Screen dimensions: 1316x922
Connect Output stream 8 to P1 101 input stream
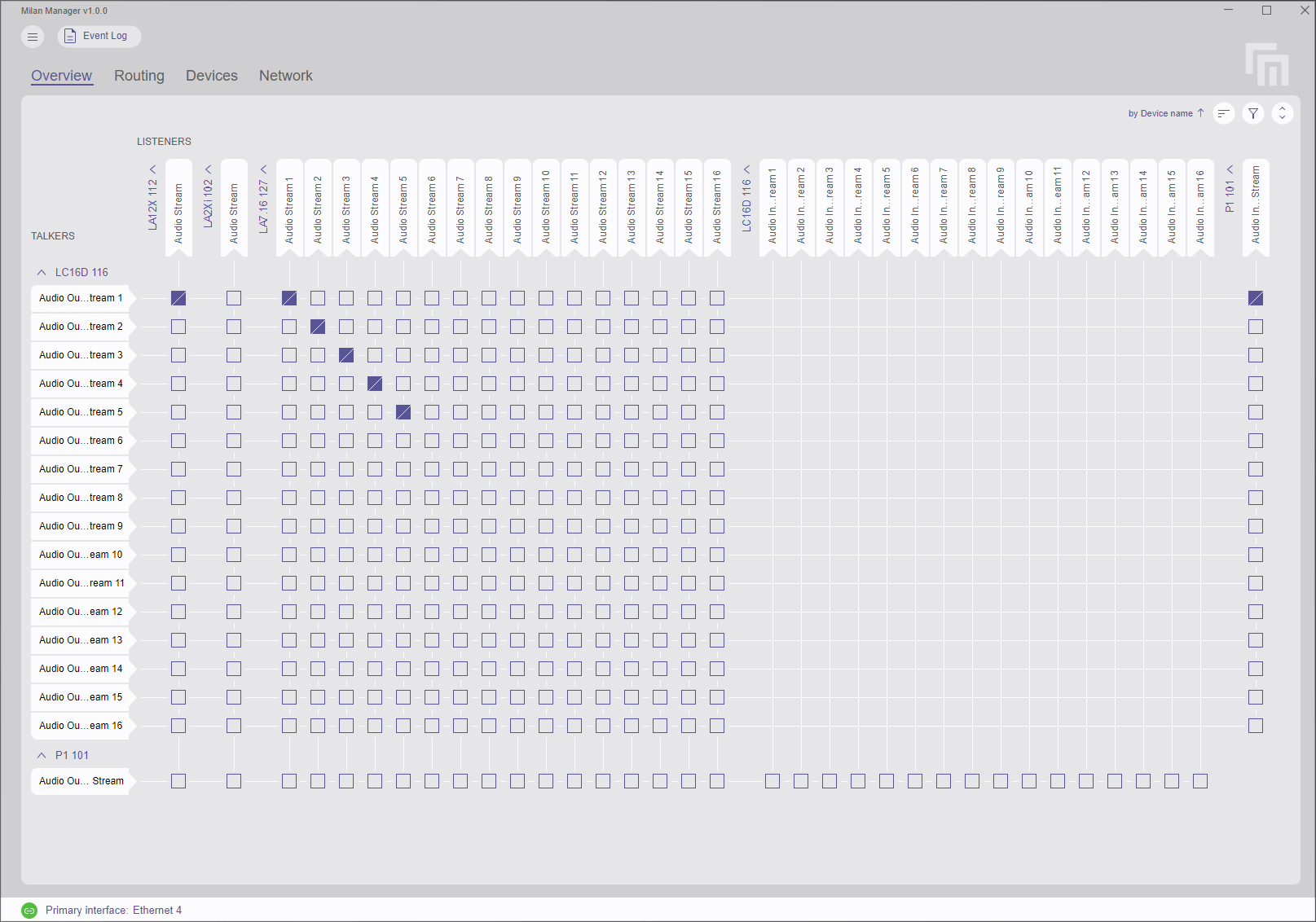1256,498
